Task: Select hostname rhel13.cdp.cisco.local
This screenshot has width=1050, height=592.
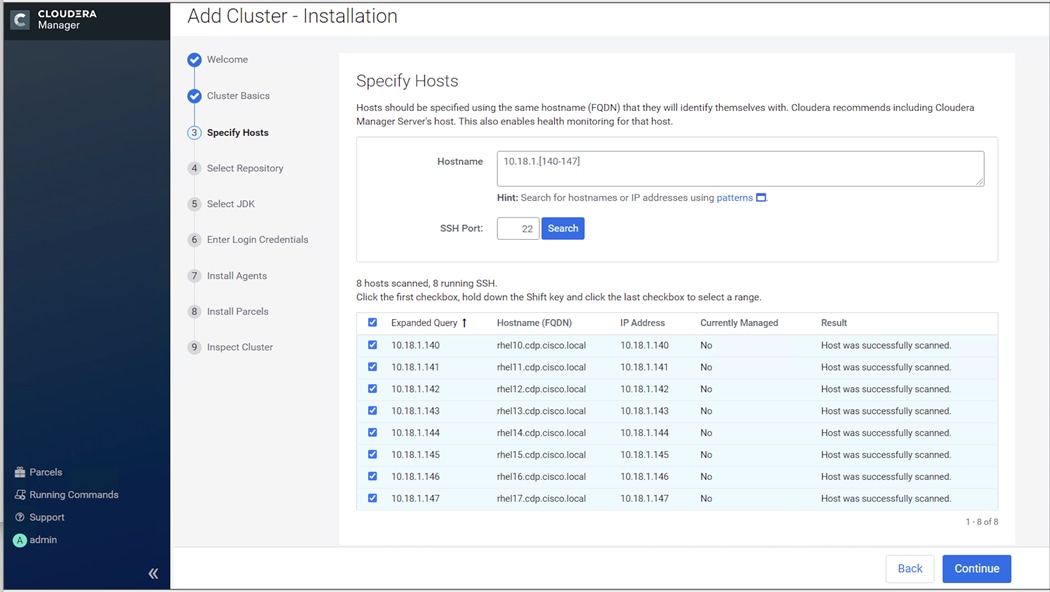Action: (x=541, y=411)
